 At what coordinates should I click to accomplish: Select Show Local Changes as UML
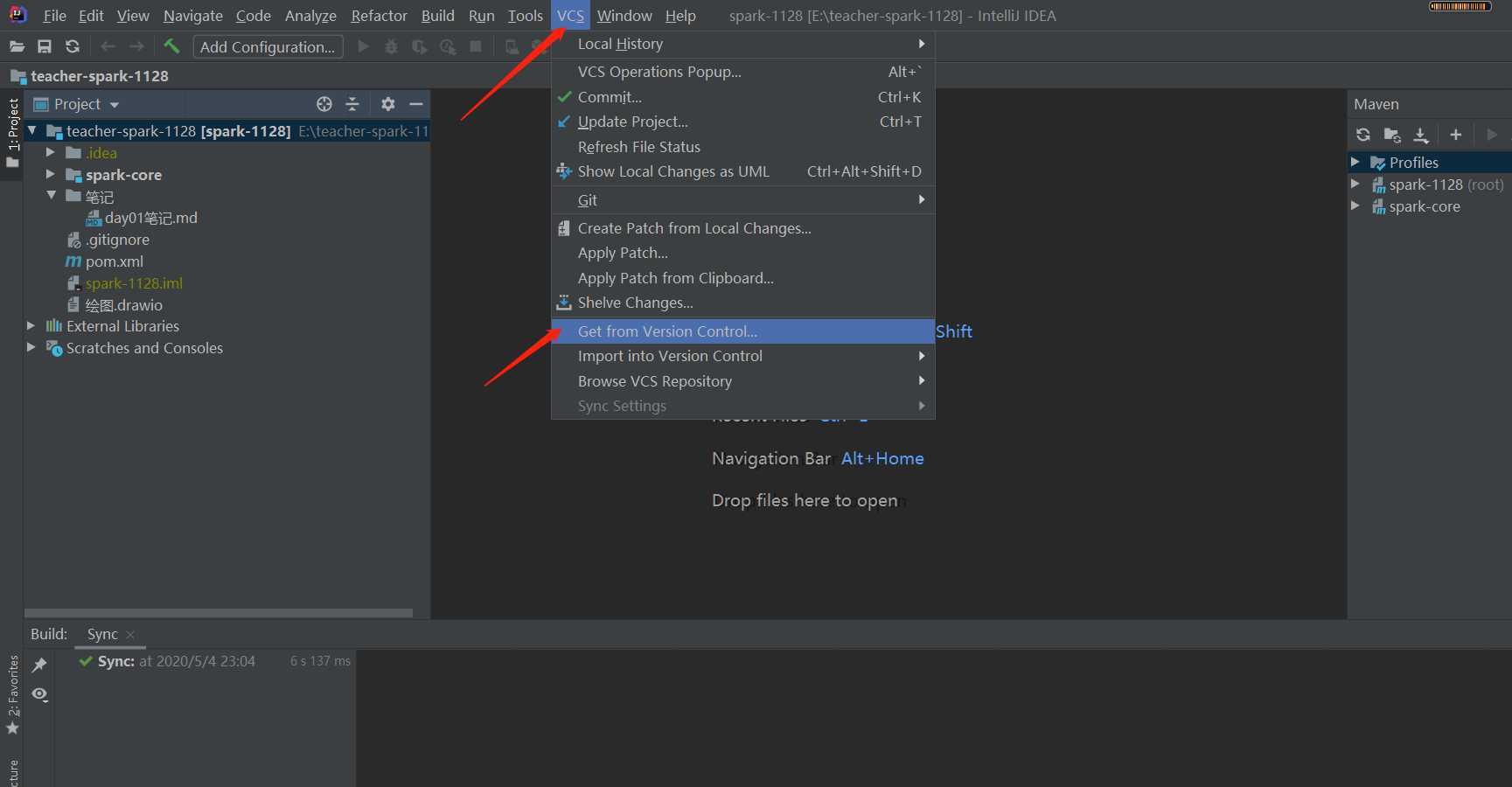743,171
